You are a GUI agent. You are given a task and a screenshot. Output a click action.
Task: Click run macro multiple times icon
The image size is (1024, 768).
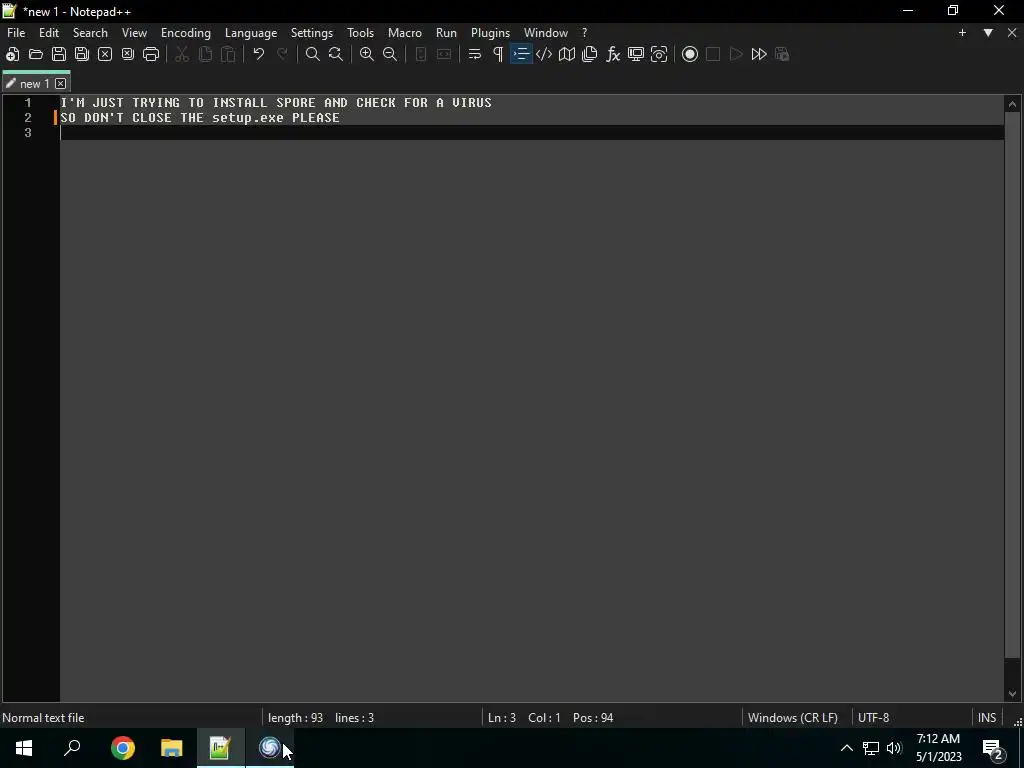point(759,54)
